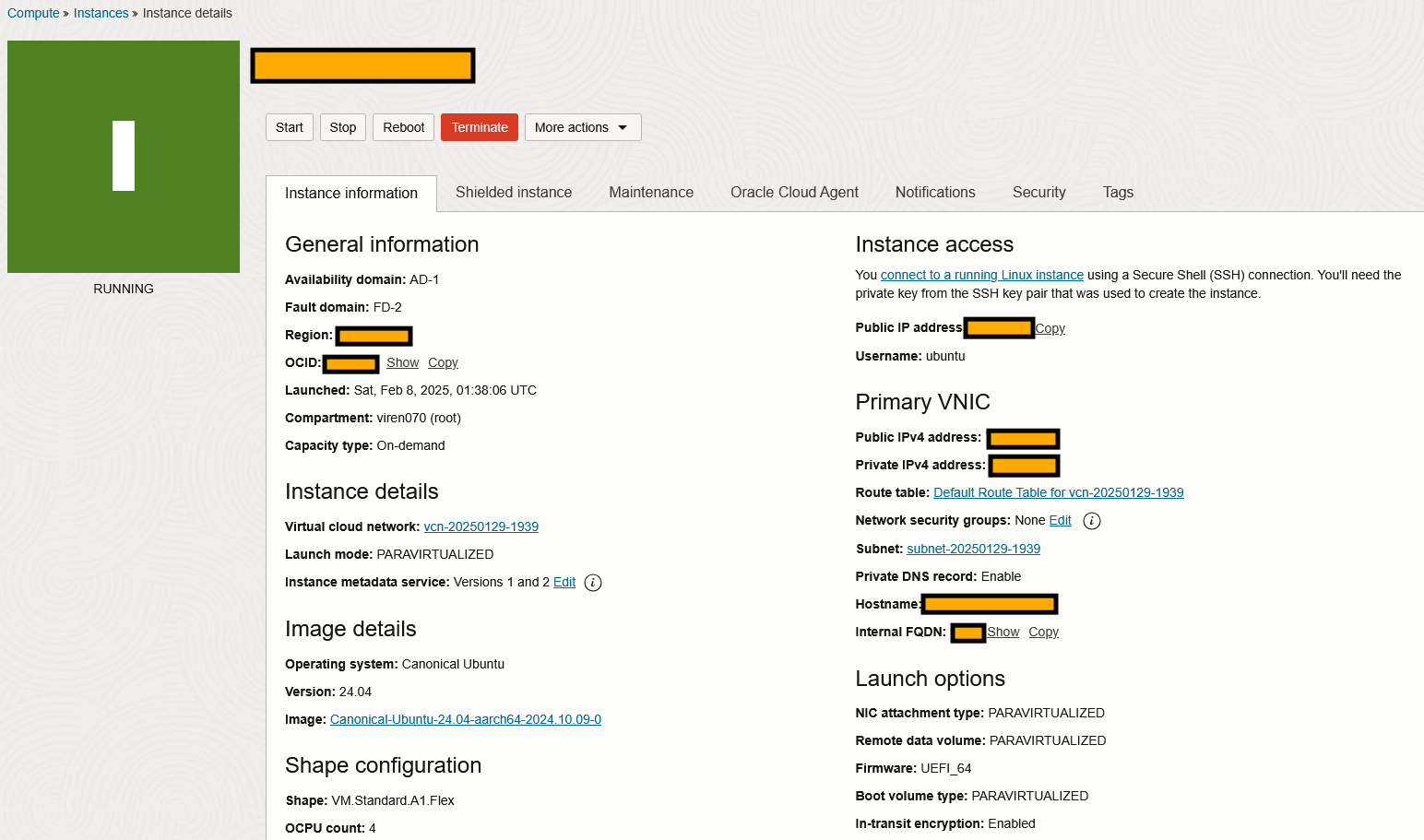Click the Primary VNIC heading
The height and width of the screenshot is (840, 1424).
tap(922, 402)
